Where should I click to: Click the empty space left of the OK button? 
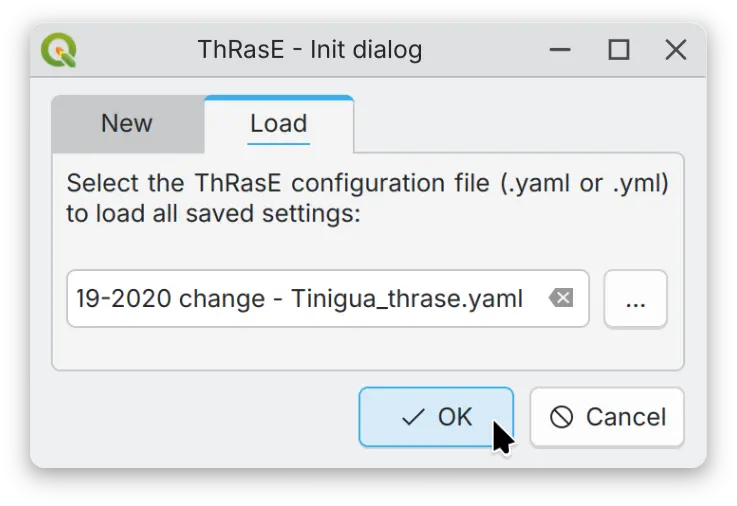(202, 417)
